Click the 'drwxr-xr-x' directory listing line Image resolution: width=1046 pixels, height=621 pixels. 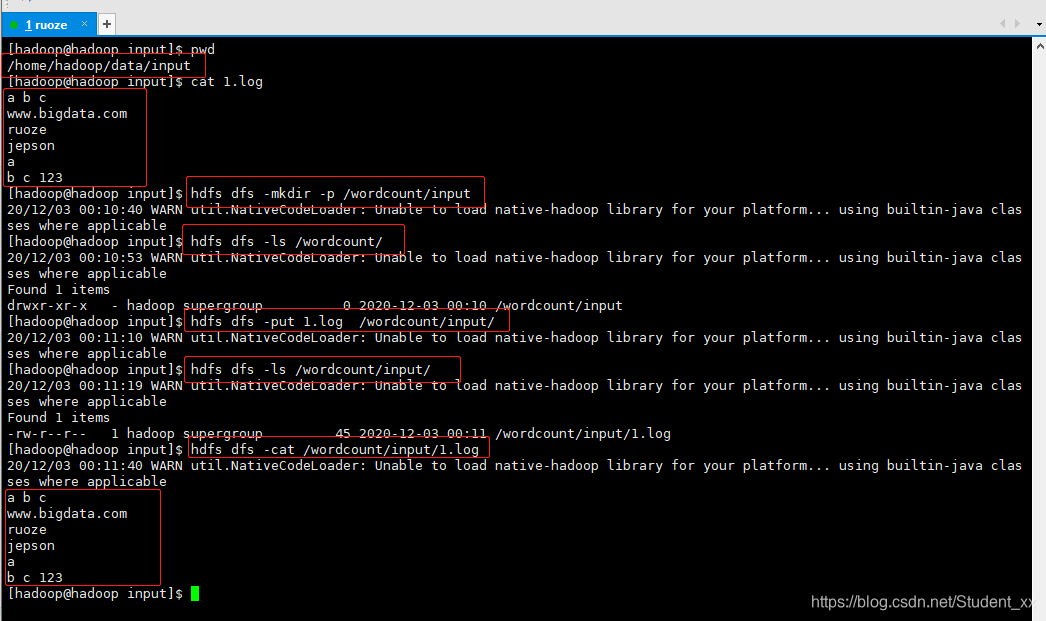click(x=315, y=305)
